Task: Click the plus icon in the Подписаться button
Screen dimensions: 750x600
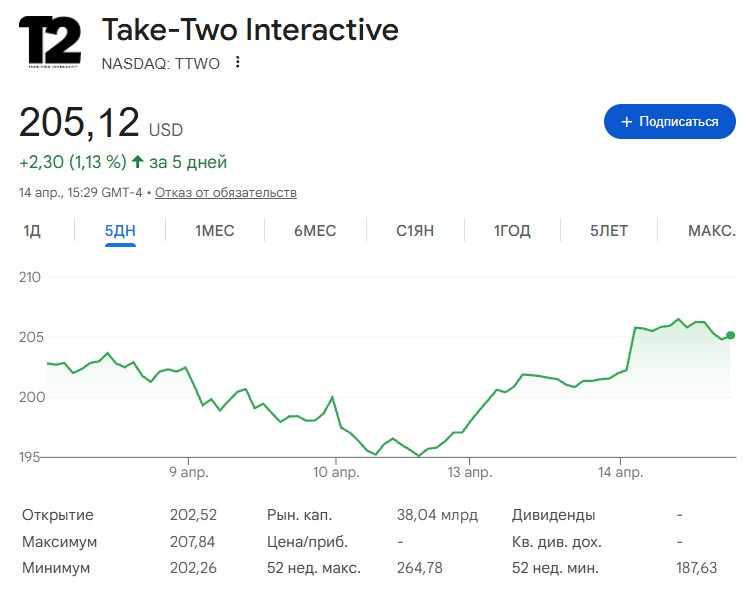Action: click(627, 121)
